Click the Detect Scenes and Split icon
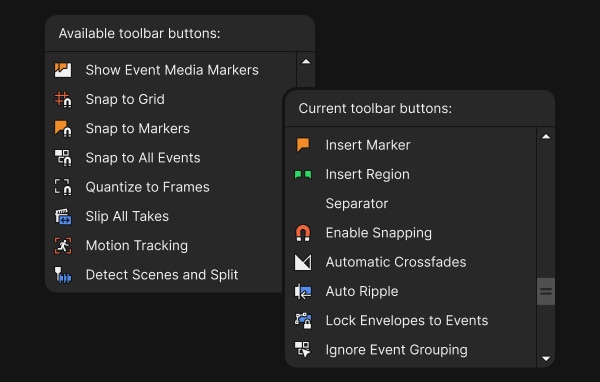This screenshot has height=382, width=600. click(x=63, y=275)
